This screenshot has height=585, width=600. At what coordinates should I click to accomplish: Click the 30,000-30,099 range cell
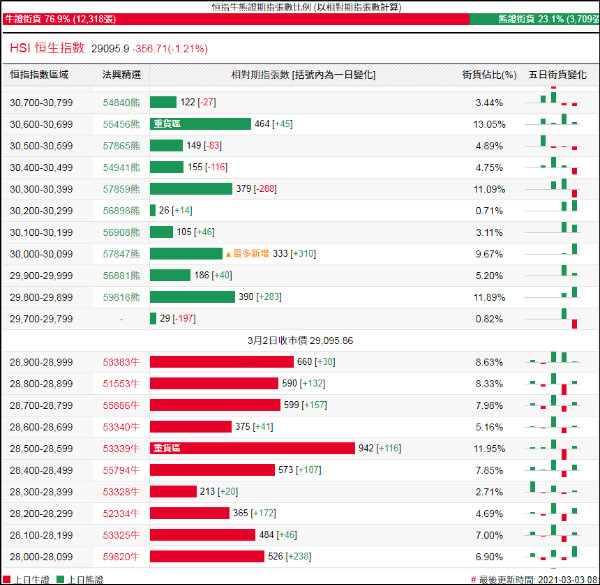click(41, 254)
